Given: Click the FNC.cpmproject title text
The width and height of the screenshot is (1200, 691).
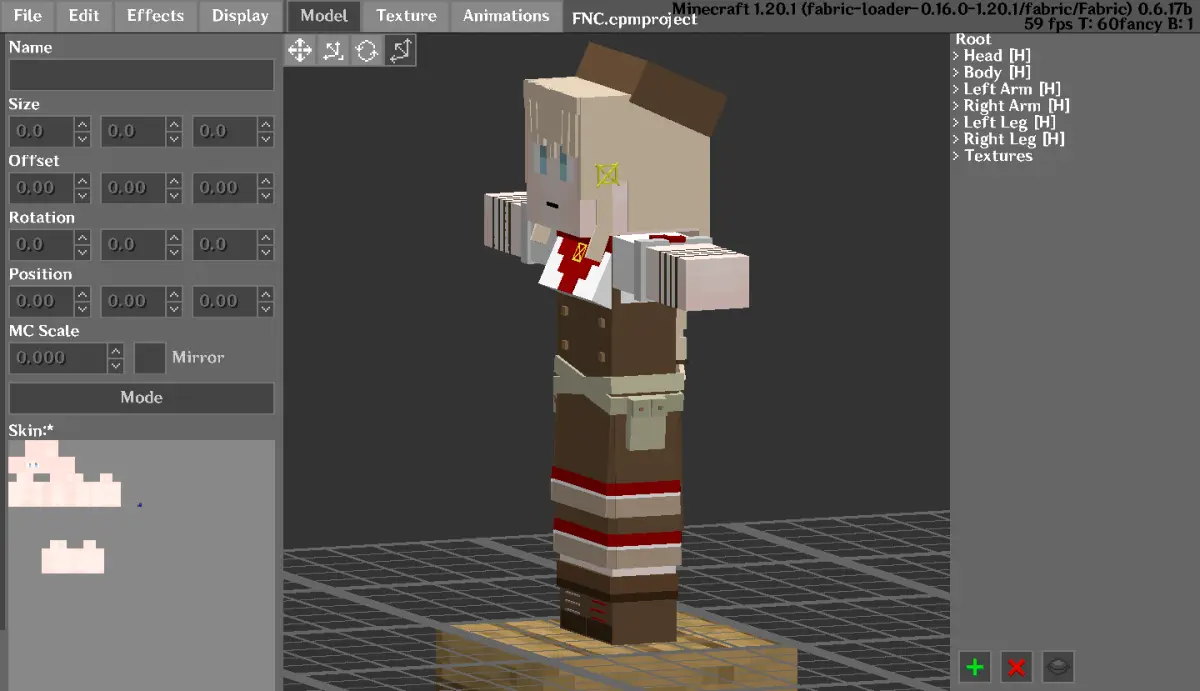Looking at the screenshot, I should [634, 19].
